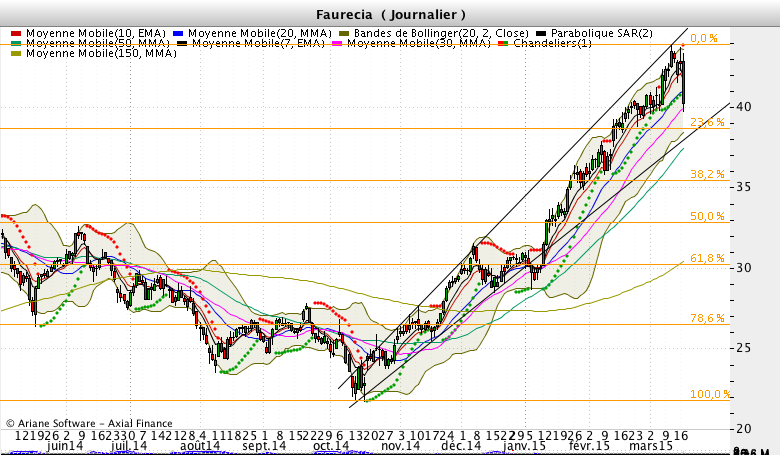Click the 23,6 % Fibonacci level label

coord(707,122)
